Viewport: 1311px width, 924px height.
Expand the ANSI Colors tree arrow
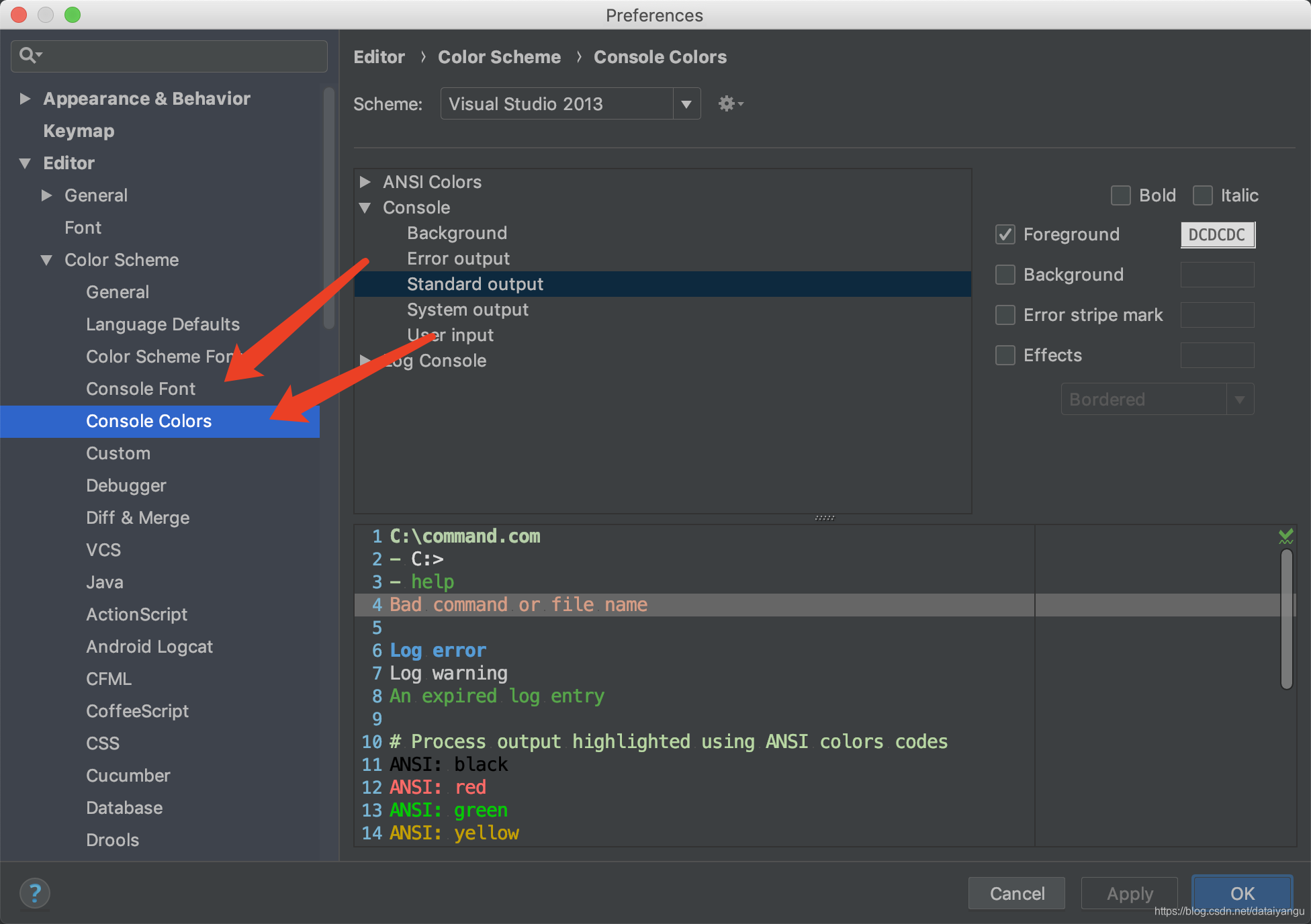coord(365,182)
